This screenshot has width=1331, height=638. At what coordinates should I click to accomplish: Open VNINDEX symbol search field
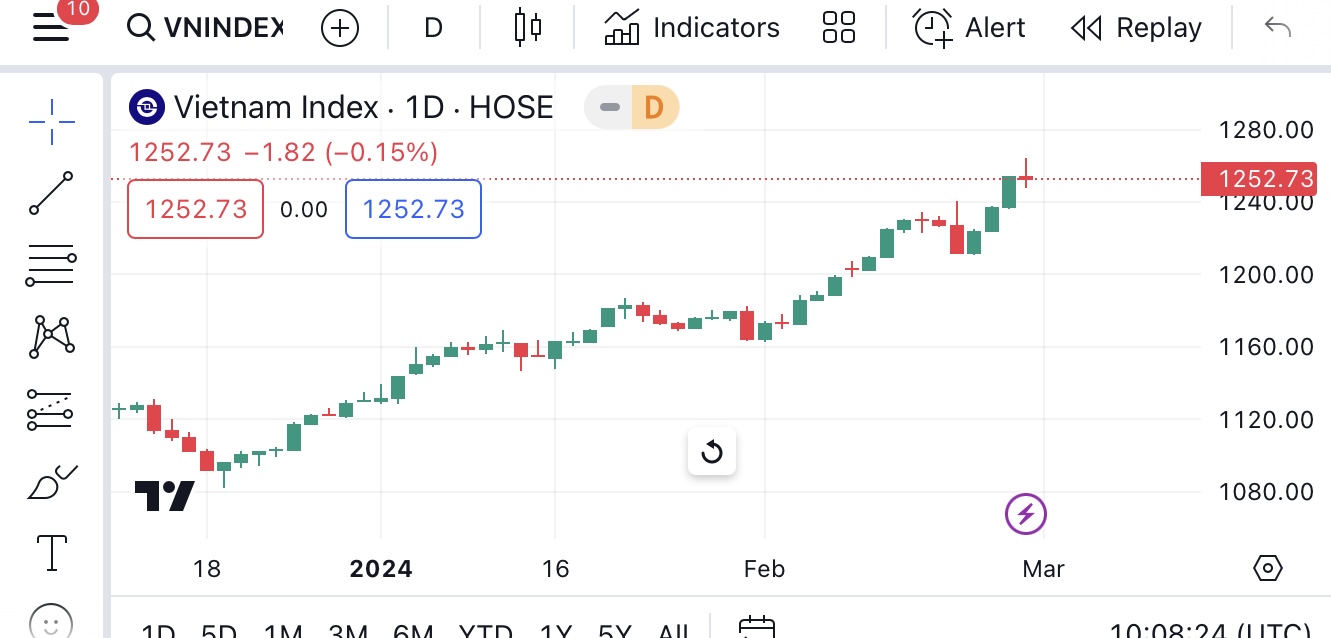[x=207, y=27]
